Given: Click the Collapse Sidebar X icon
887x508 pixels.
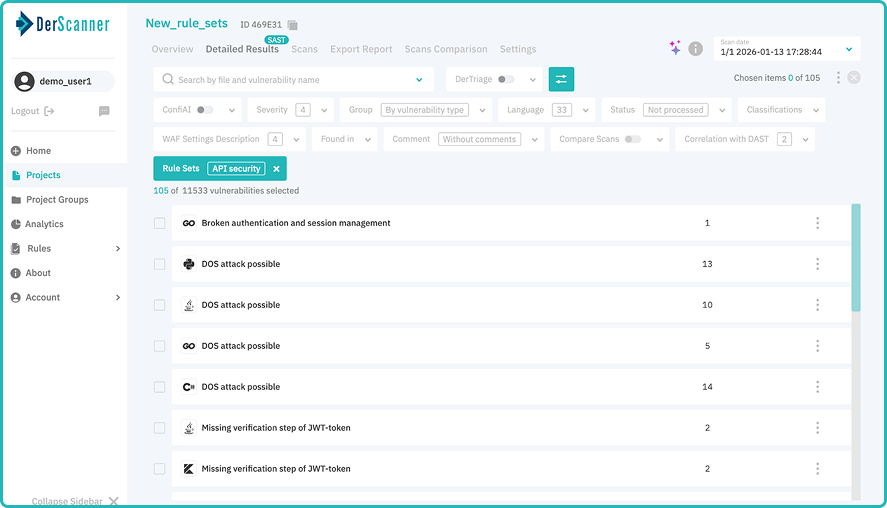Looking at the screenshot, I should coord(114,501).
